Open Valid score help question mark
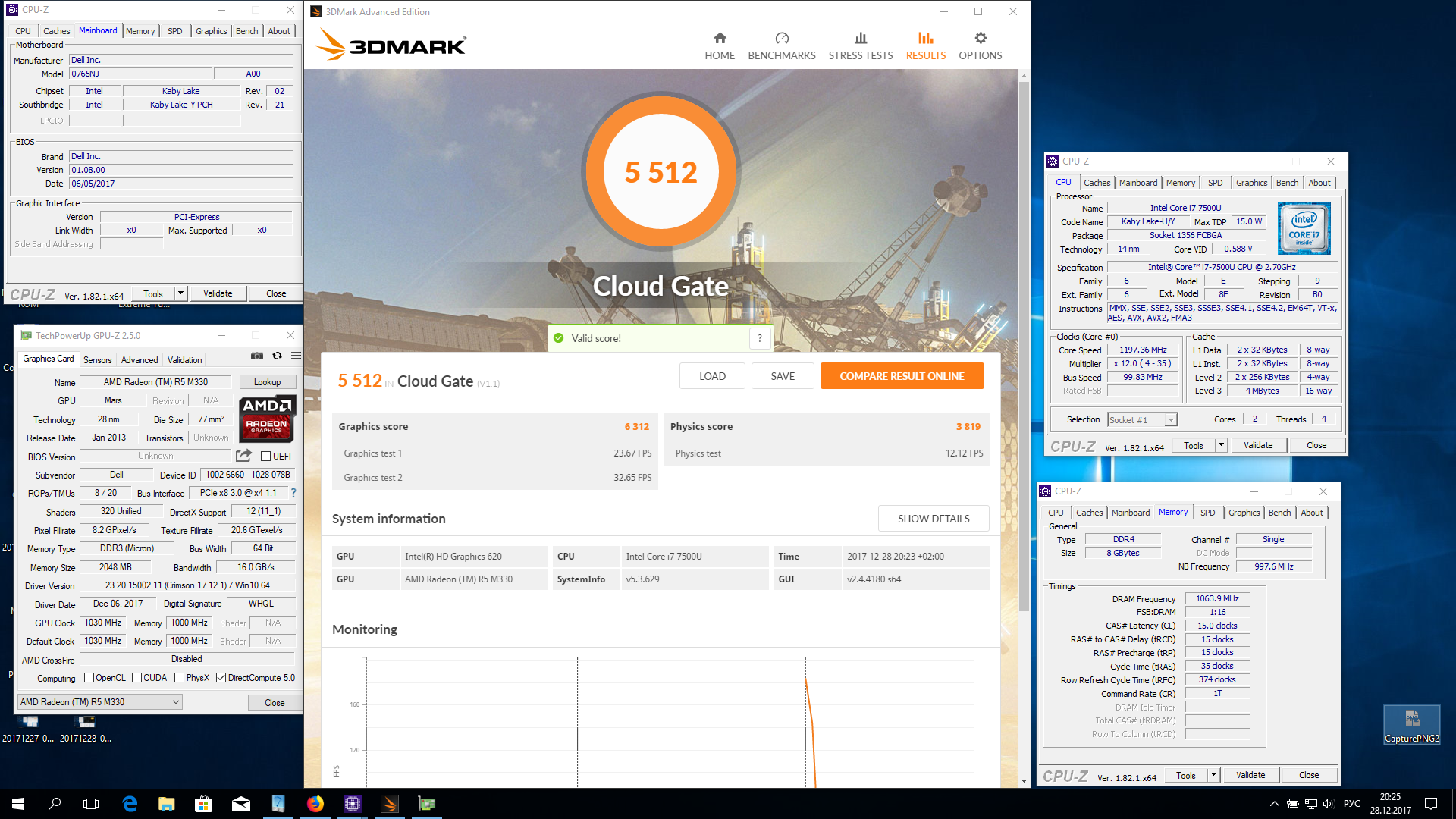 click(x=760, y=338)
